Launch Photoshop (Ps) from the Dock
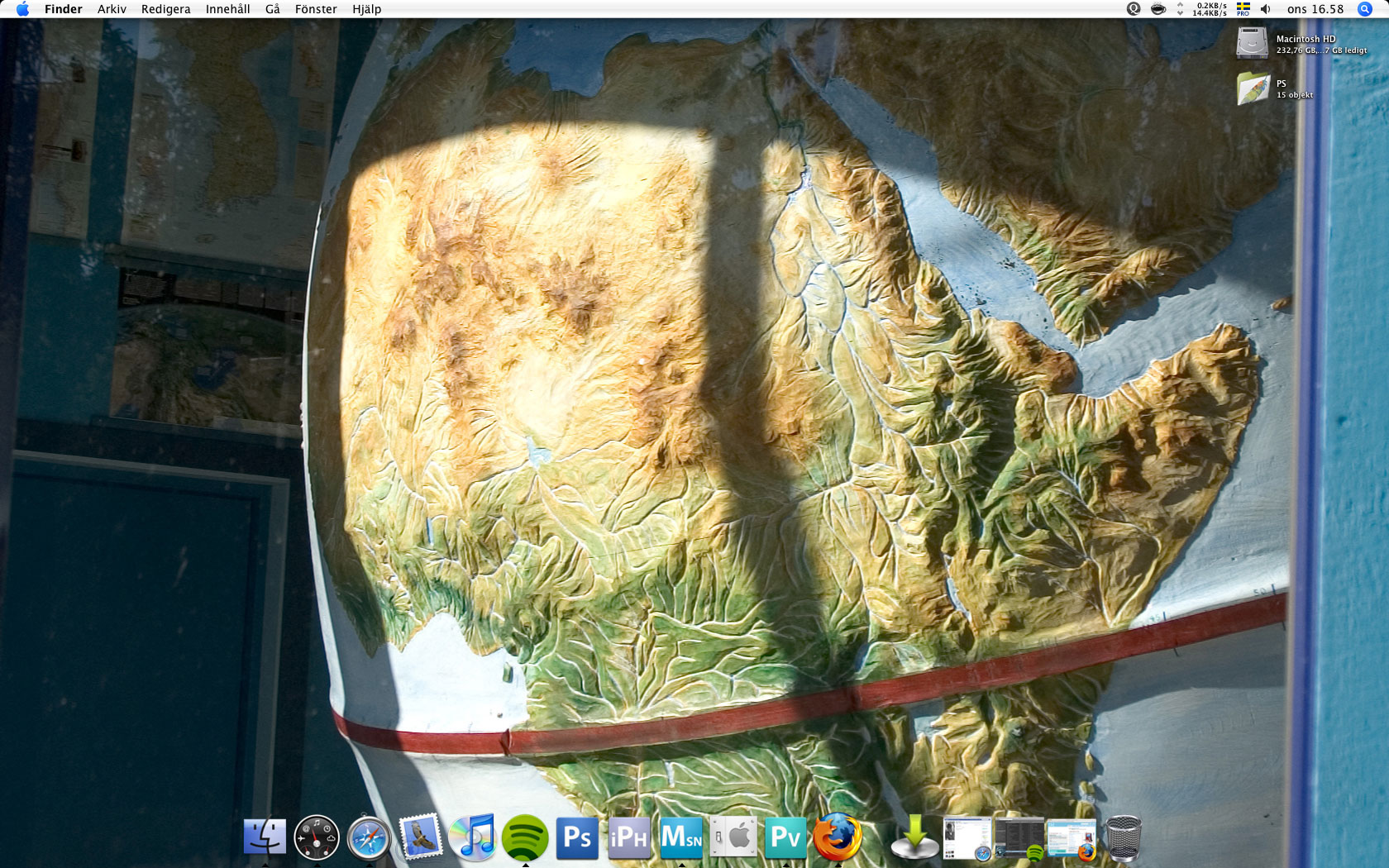This screenshot has width=1389, height=868. [577, 837]
